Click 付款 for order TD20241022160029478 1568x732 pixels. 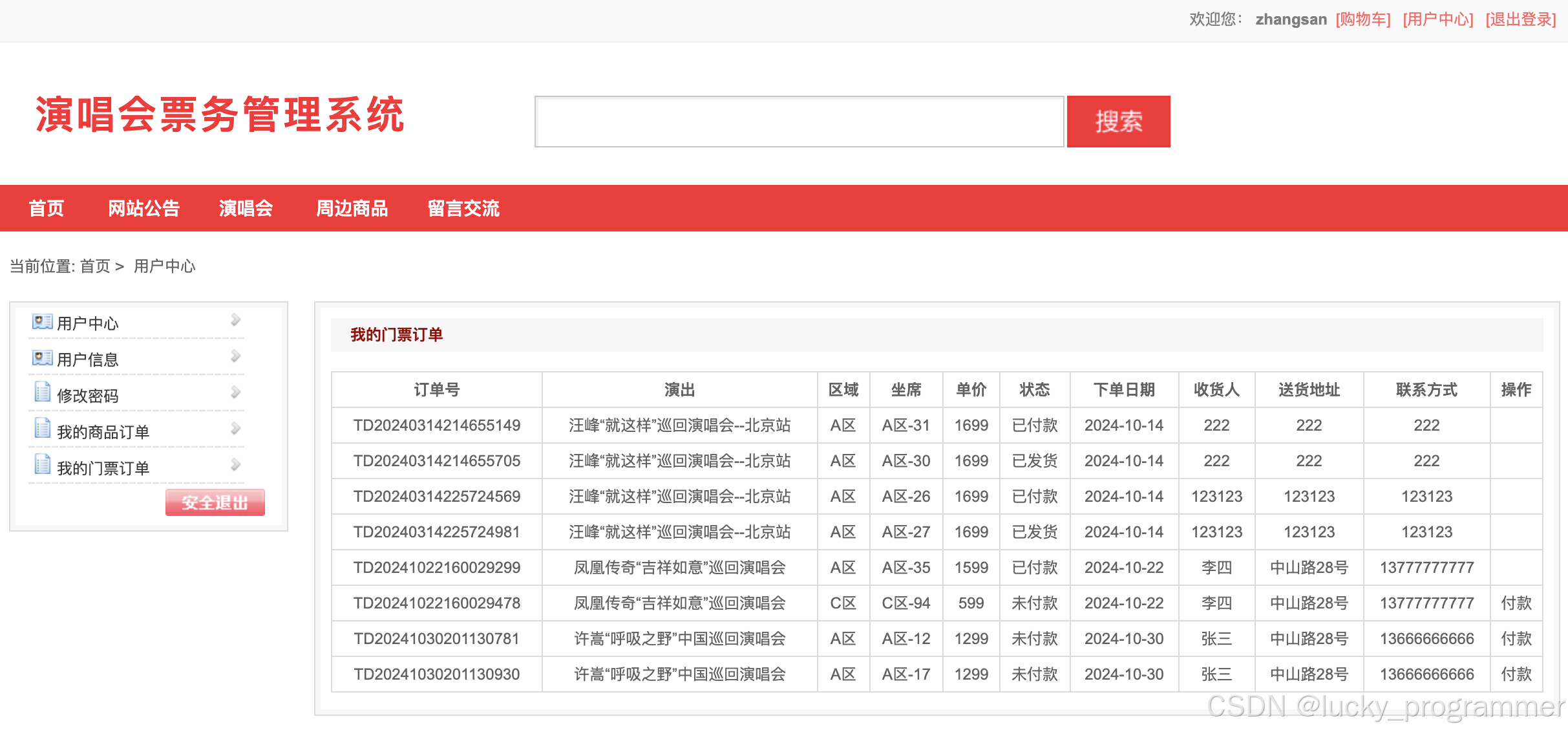1516,603
